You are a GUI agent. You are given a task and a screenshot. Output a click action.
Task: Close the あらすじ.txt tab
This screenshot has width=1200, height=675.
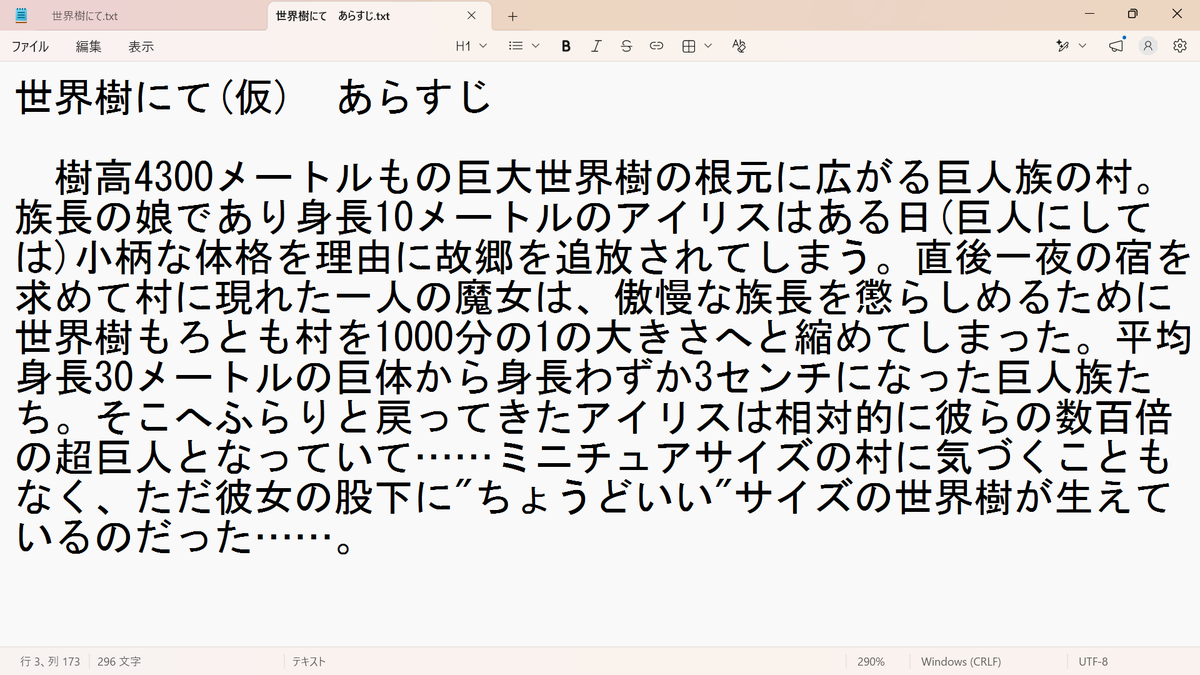(472, 16)
